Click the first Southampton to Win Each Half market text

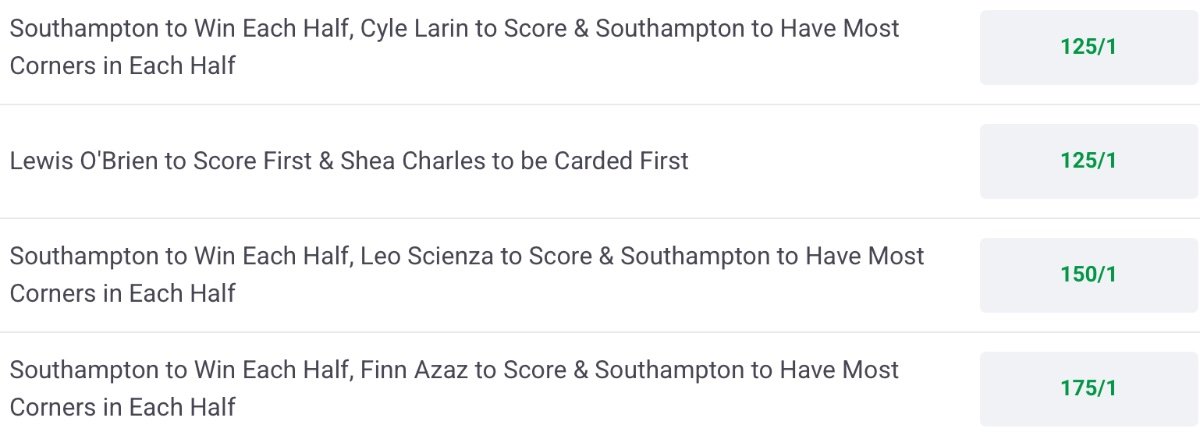coord(455,47)
